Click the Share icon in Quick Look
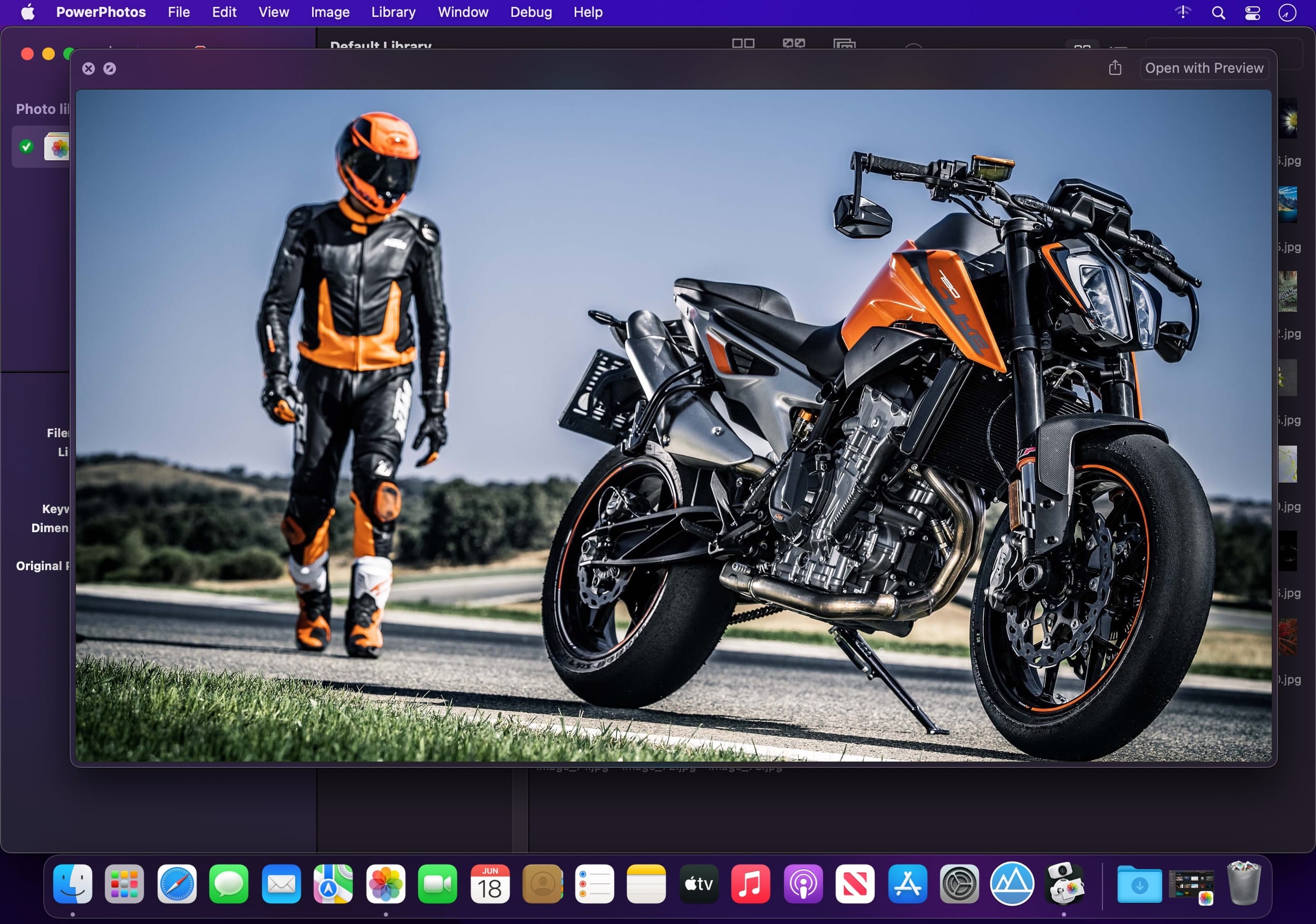This screenshot has width=1316, height=924. coord(1115,68)
